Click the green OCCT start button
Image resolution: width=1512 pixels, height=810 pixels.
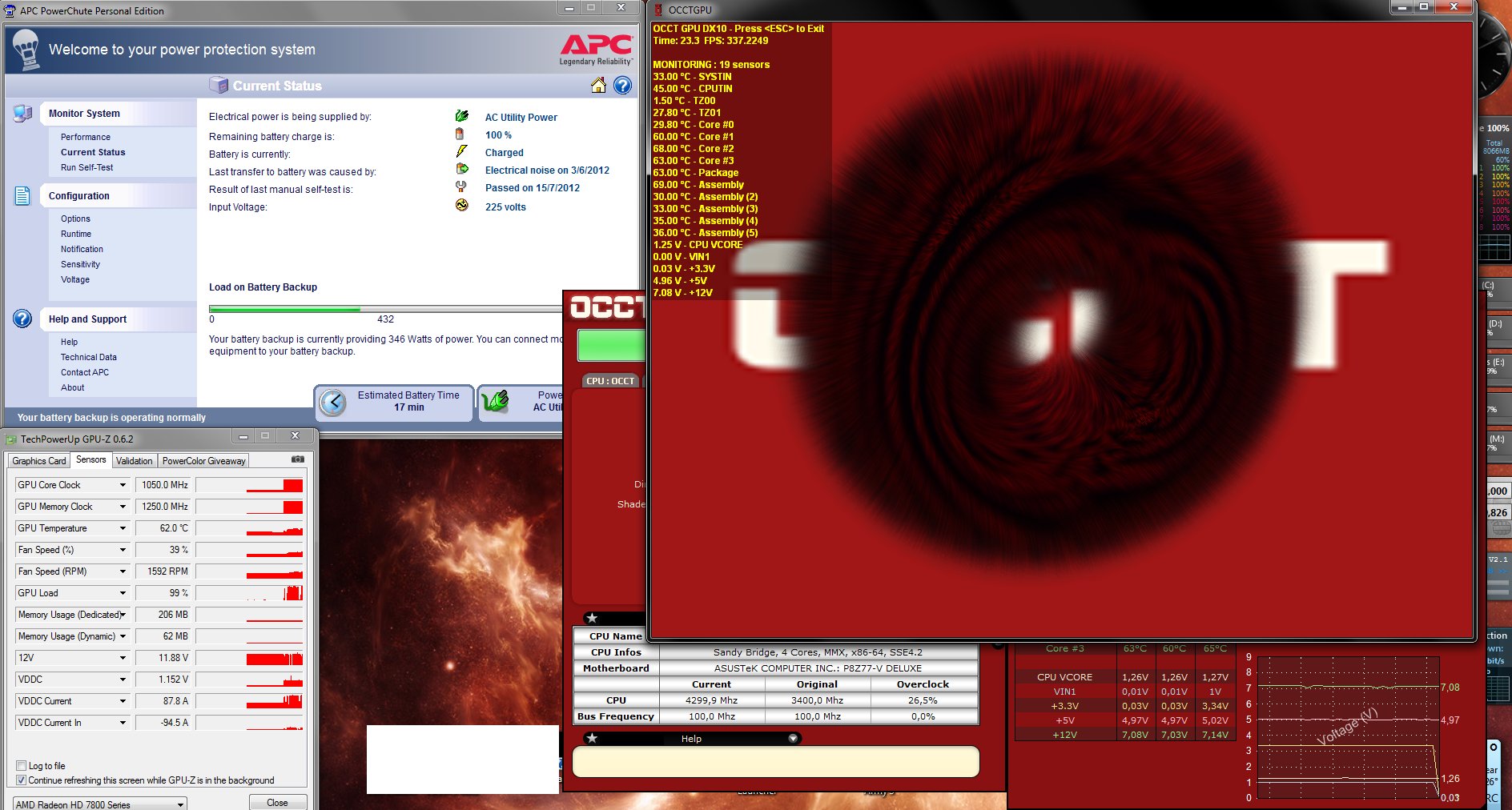click(611, 345)
